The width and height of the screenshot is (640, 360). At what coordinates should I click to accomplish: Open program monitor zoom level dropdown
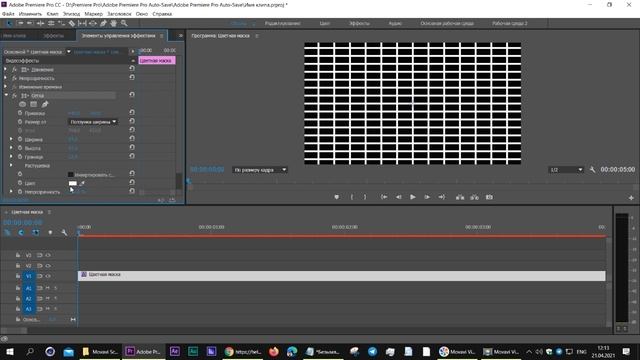pos(260,169)
